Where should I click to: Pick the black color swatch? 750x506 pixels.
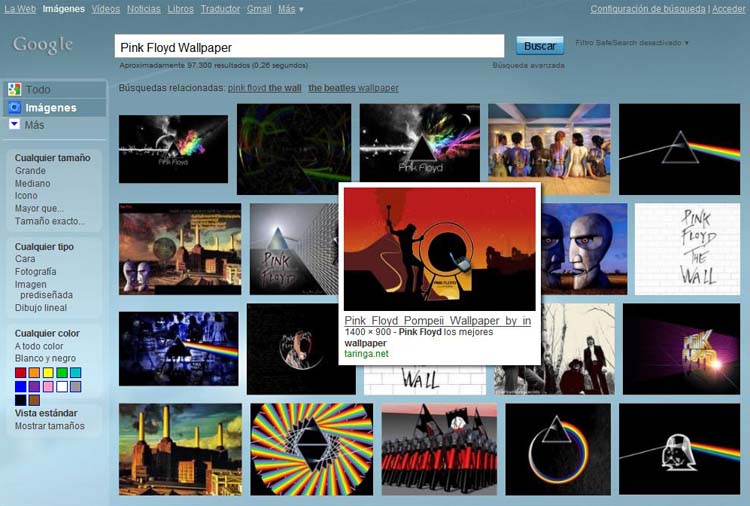click(21, 400)
